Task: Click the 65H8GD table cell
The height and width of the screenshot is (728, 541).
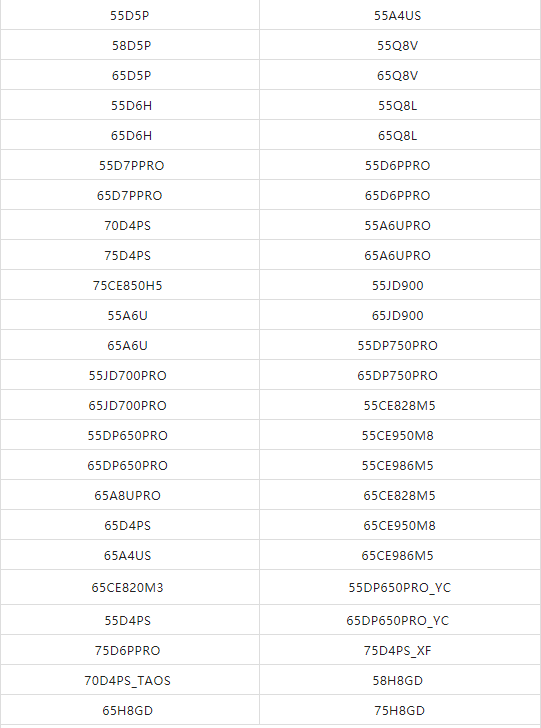Action: point(130,710)
